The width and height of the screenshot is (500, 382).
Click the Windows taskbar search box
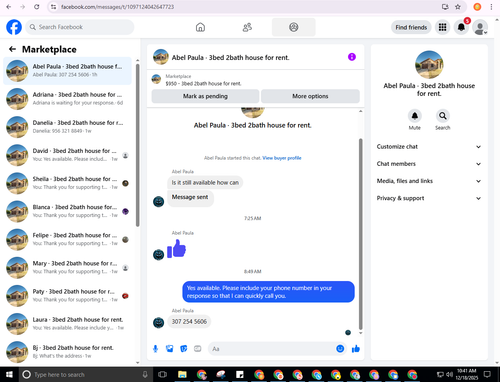[86, 374]
